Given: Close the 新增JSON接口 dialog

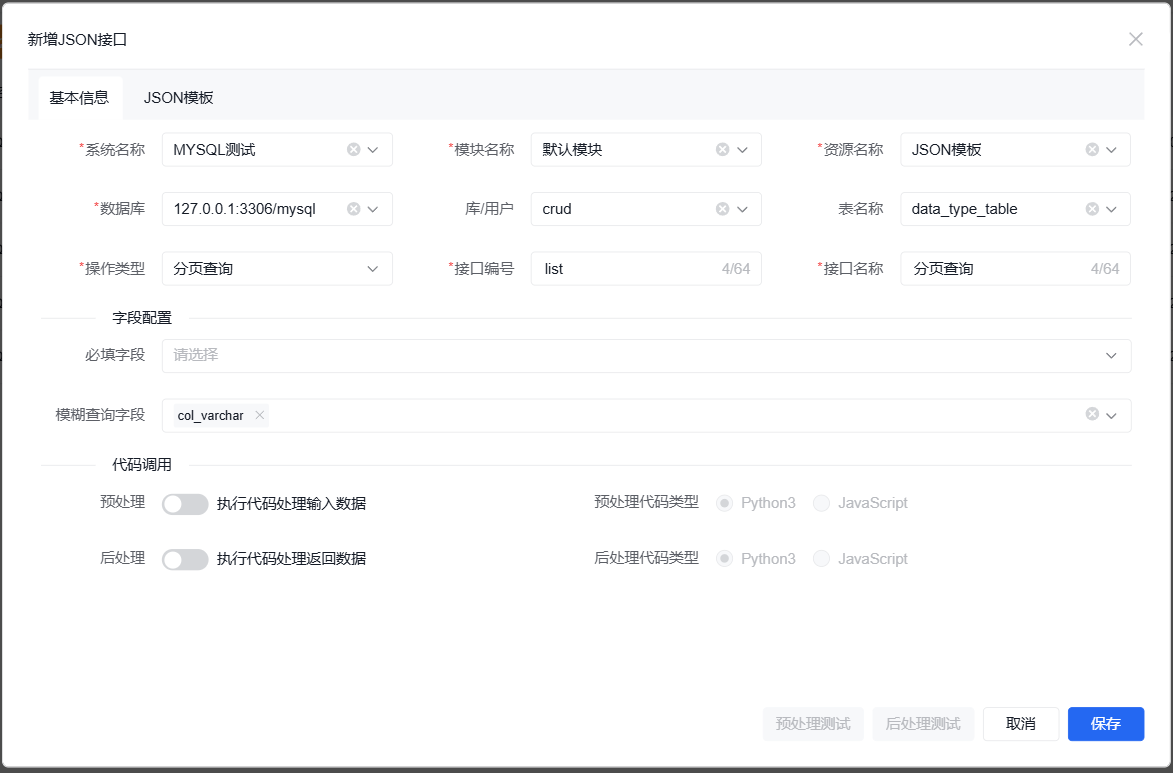Looking at the screenshot, I should (1135, 39).
